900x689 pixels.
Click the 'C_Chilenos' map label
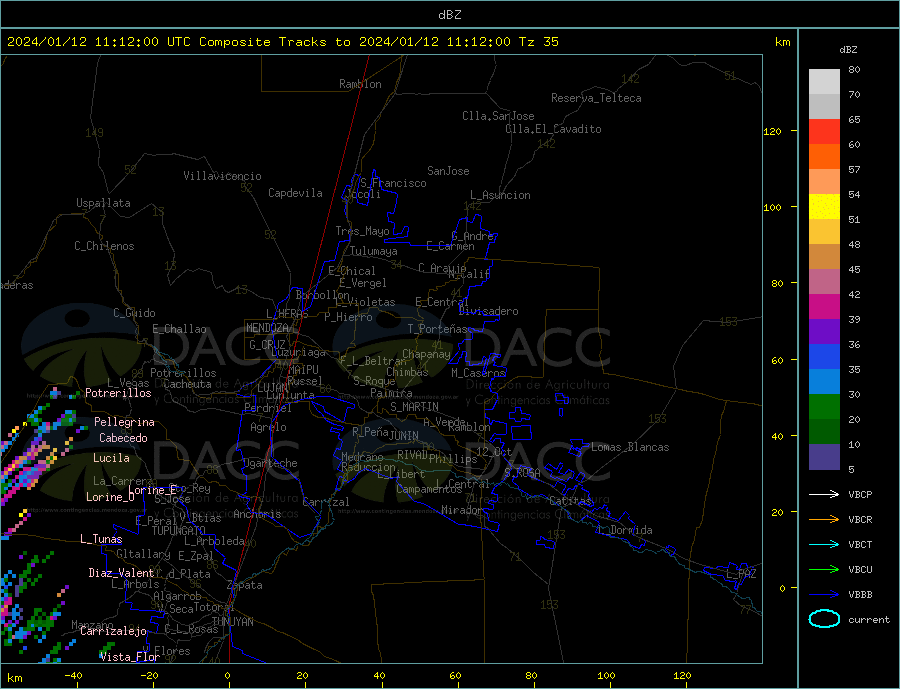pyautogui.click(x=104, y=246)
